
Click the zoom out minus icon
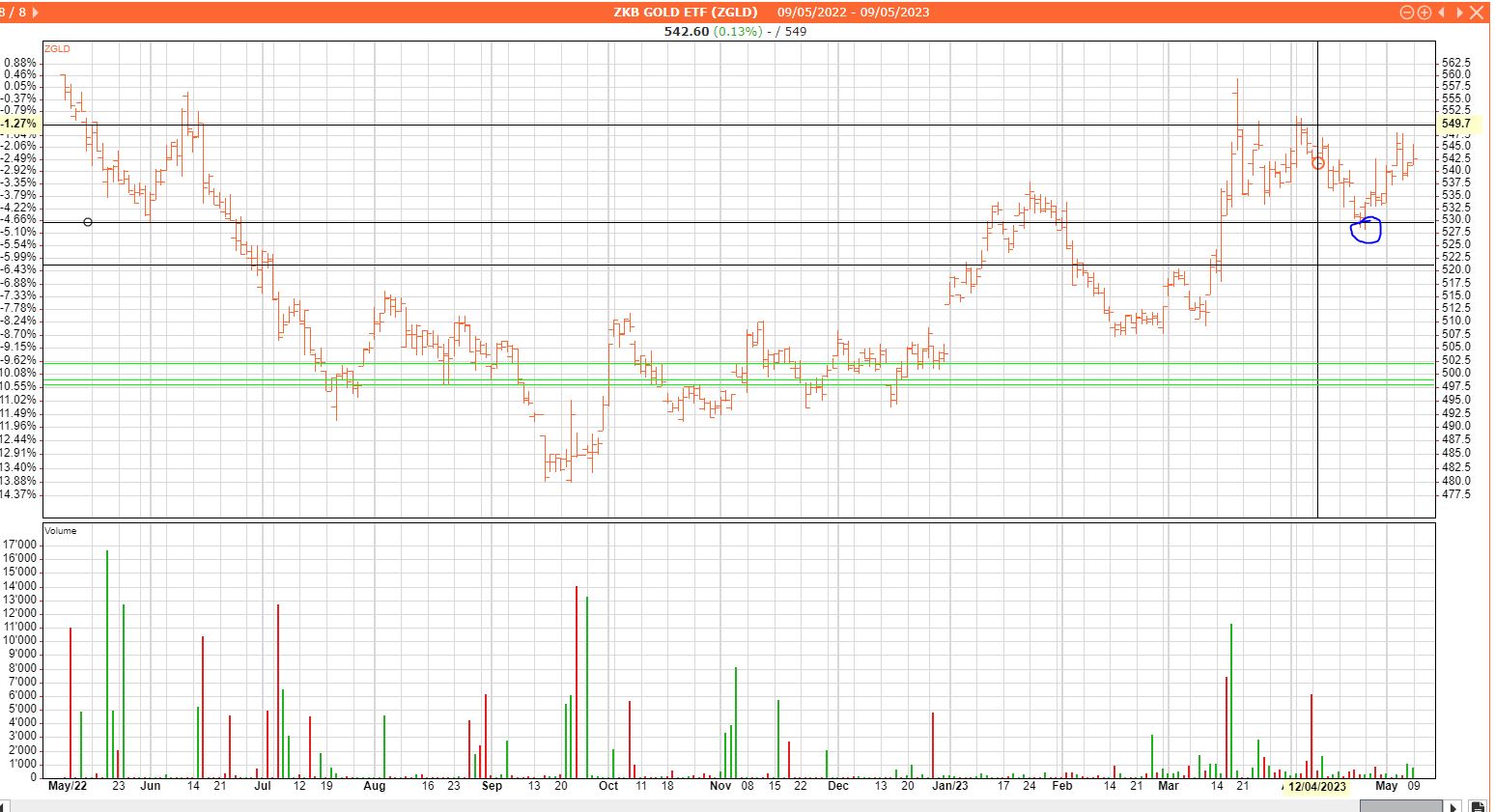[1407, 13]
